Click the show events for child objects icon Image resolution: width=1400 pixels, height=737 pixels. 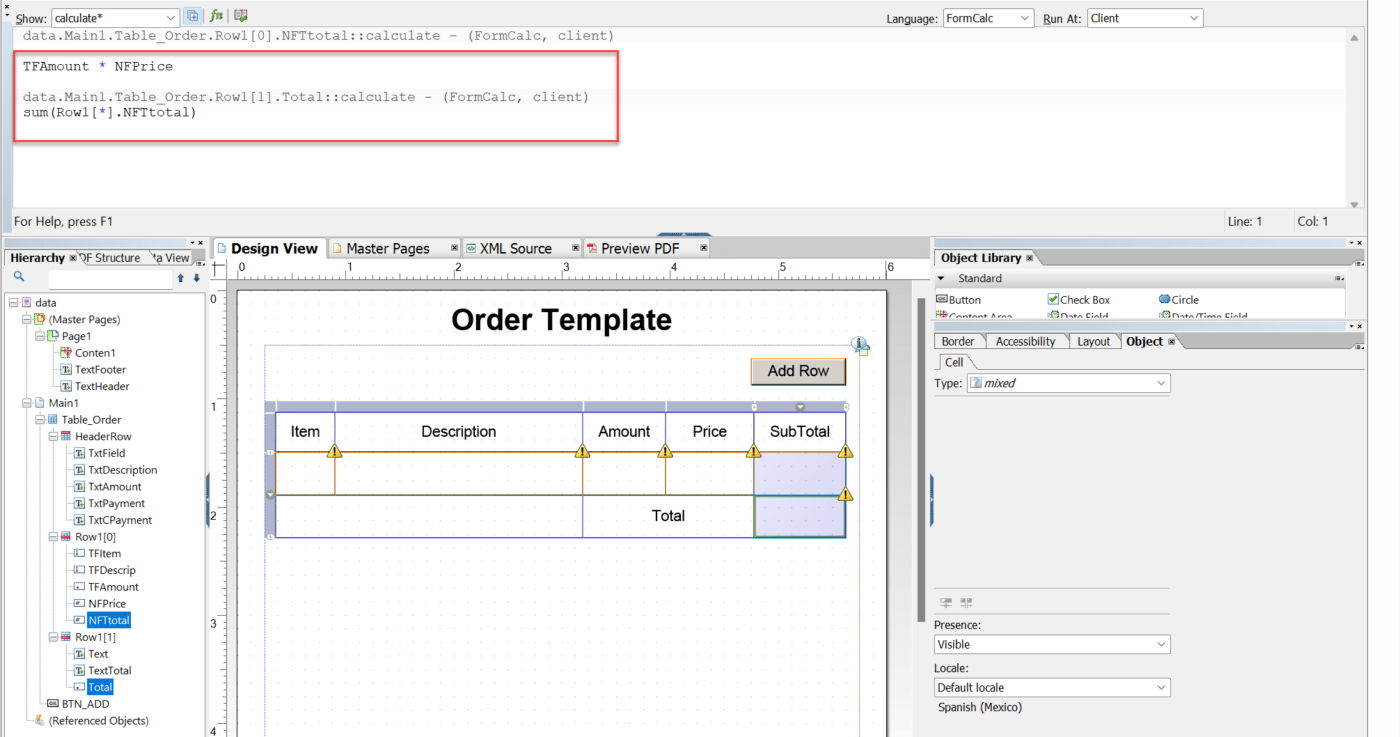(x=192, y=17)
